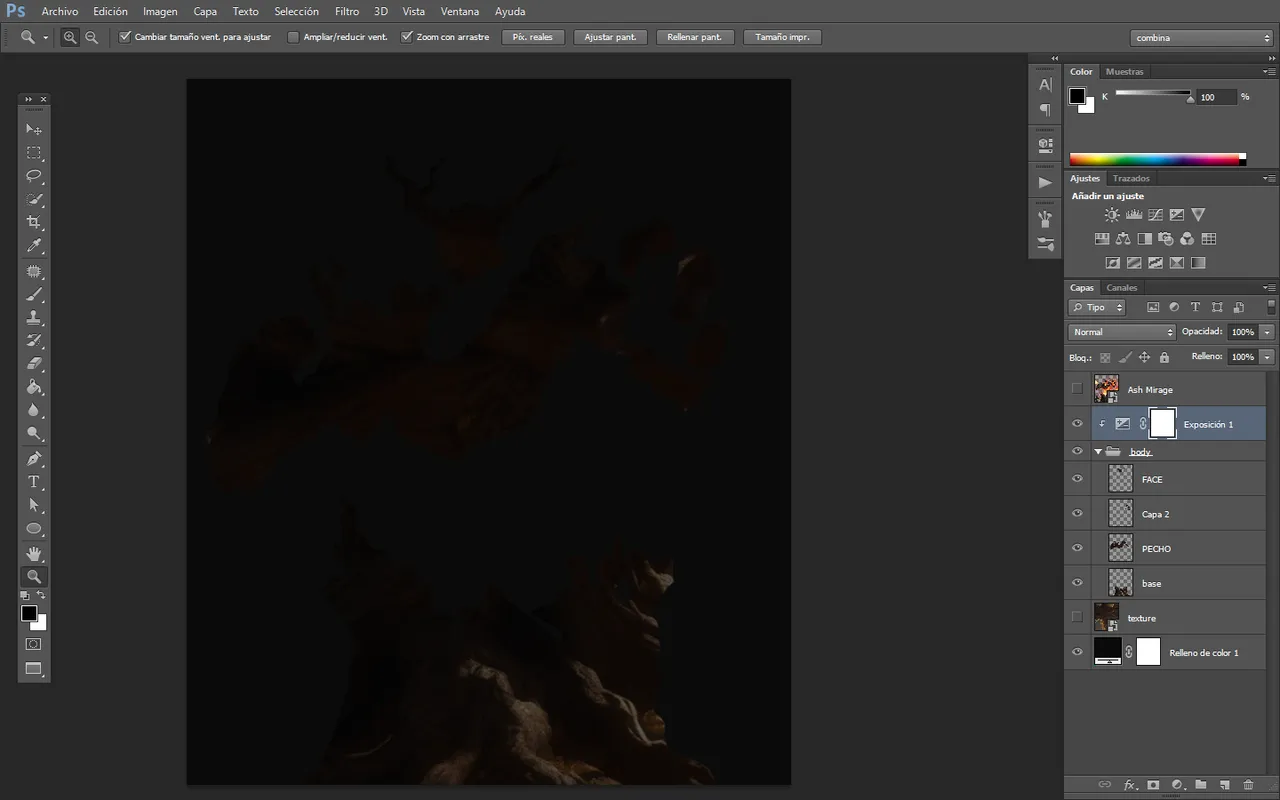Hide the Exposición 1 layer
Viewport: 1280px width, 800px height.
[1077, 424]
